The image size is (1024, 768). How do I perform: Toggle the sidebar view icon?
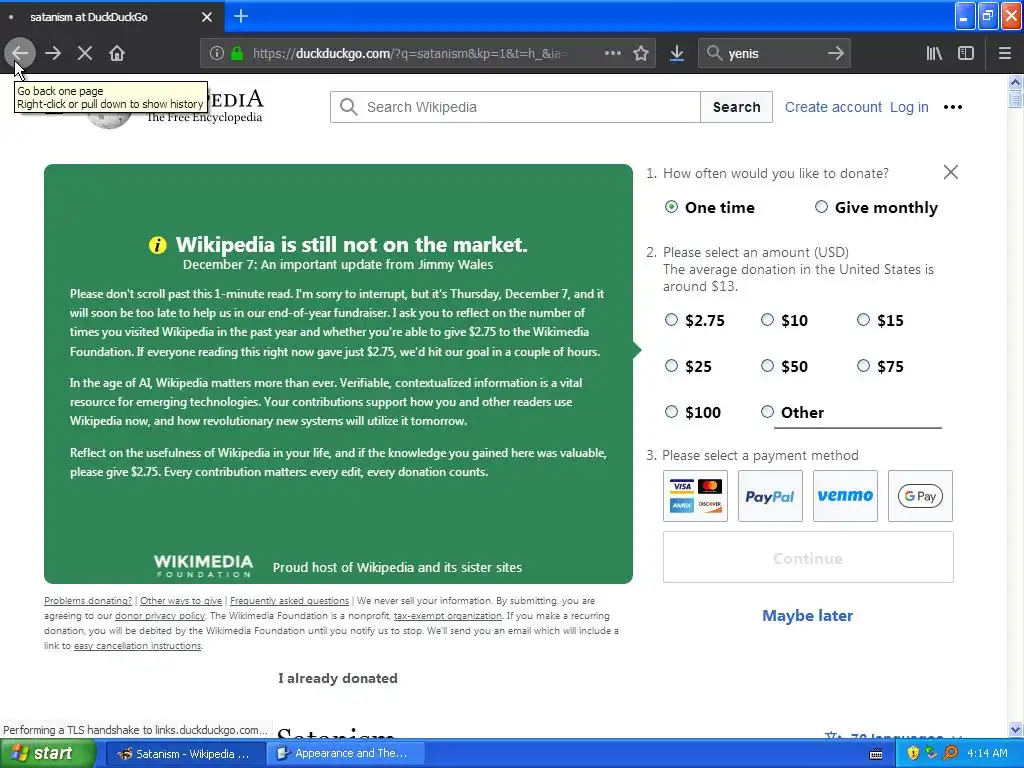(966, 53)
